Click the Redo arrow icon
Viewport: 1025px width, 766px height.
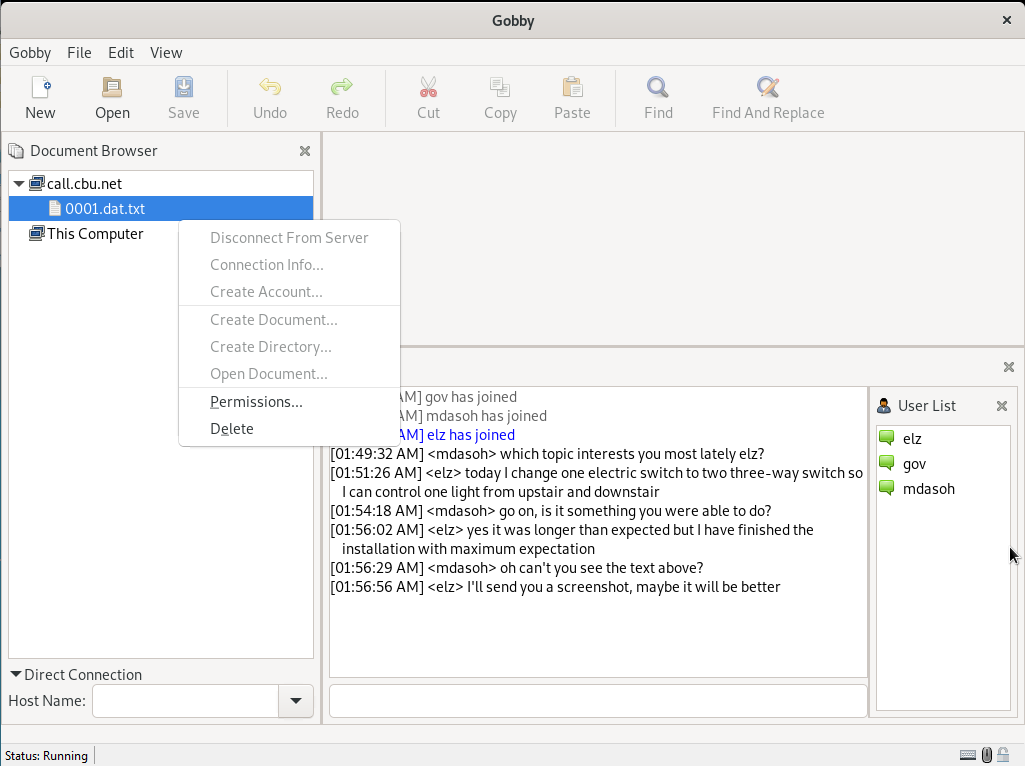point(342,87)
